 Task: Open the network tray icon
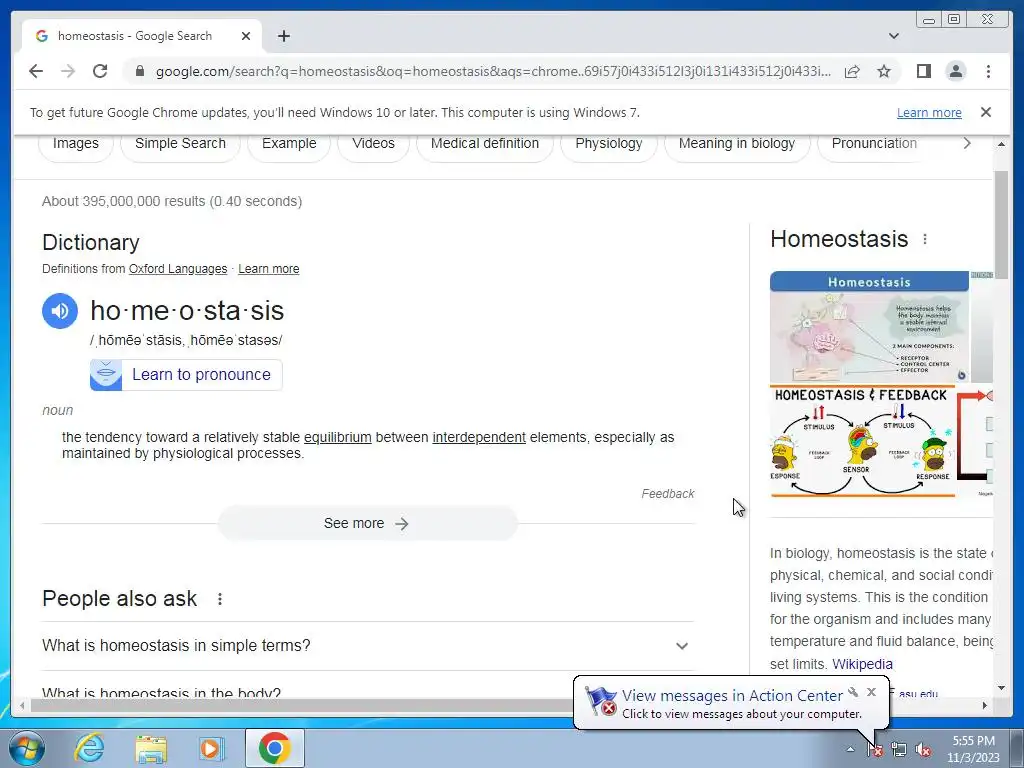899,750
